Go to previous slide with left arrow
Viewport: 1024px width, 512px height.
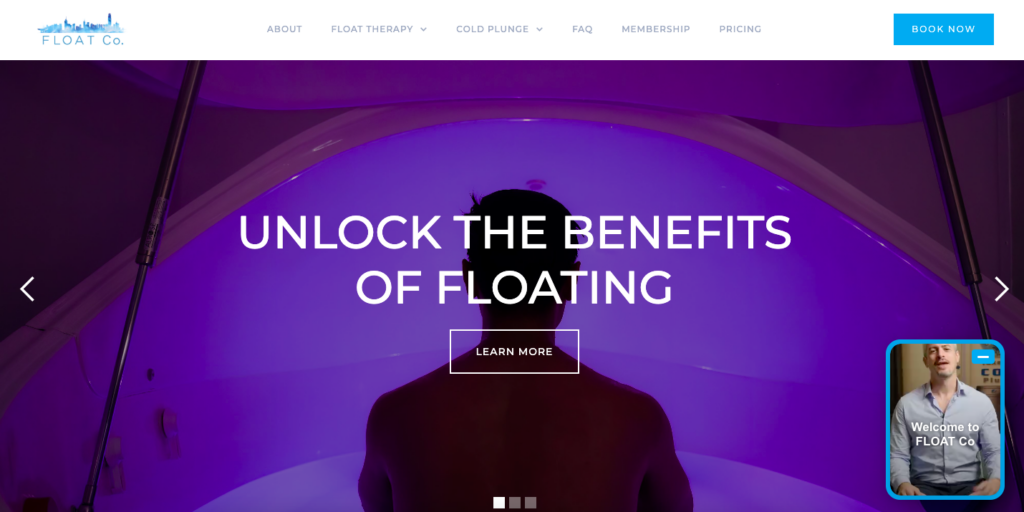(x=27, y=289)
